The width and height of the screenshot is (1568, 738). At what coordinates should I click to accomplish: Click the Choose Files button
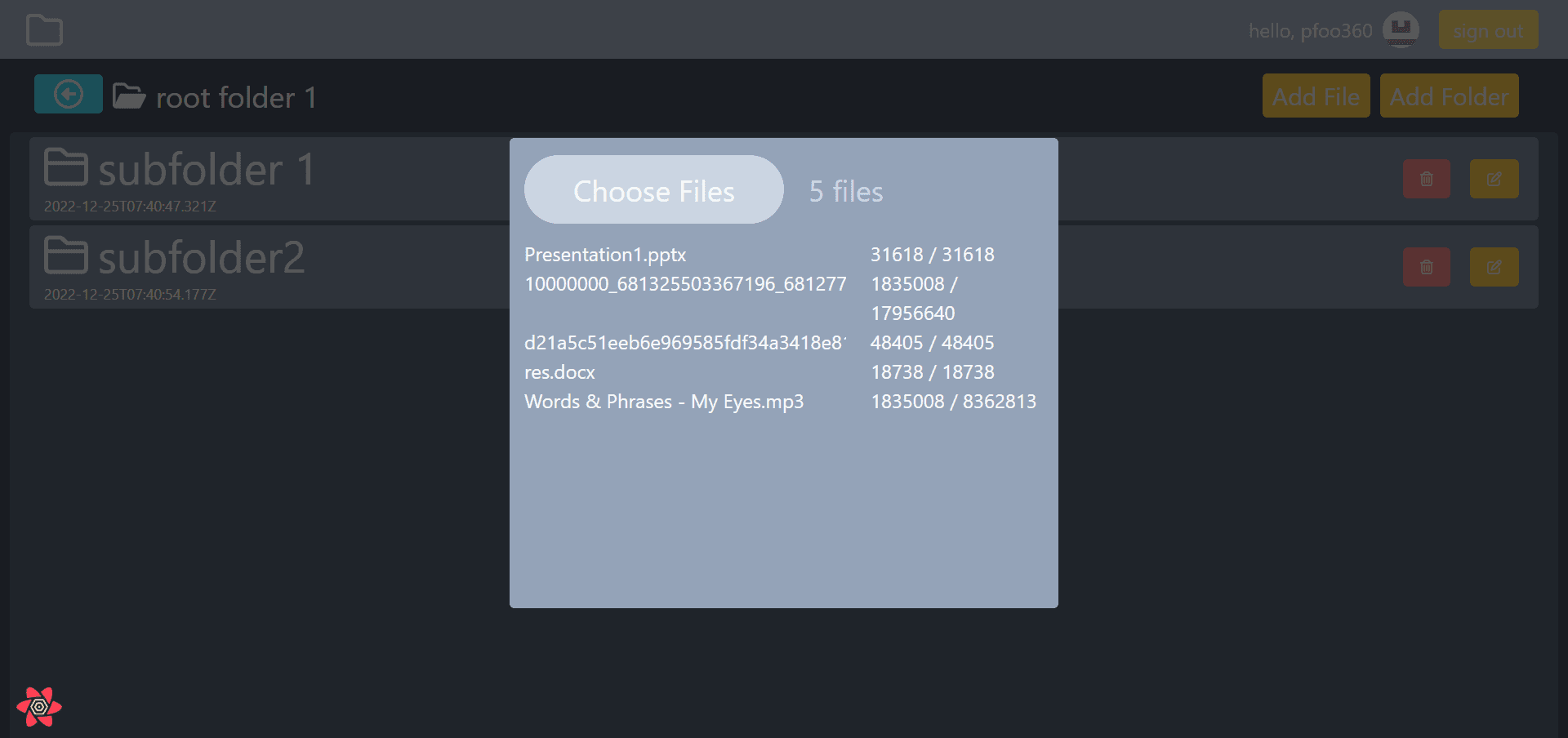[x=654, y=189]
